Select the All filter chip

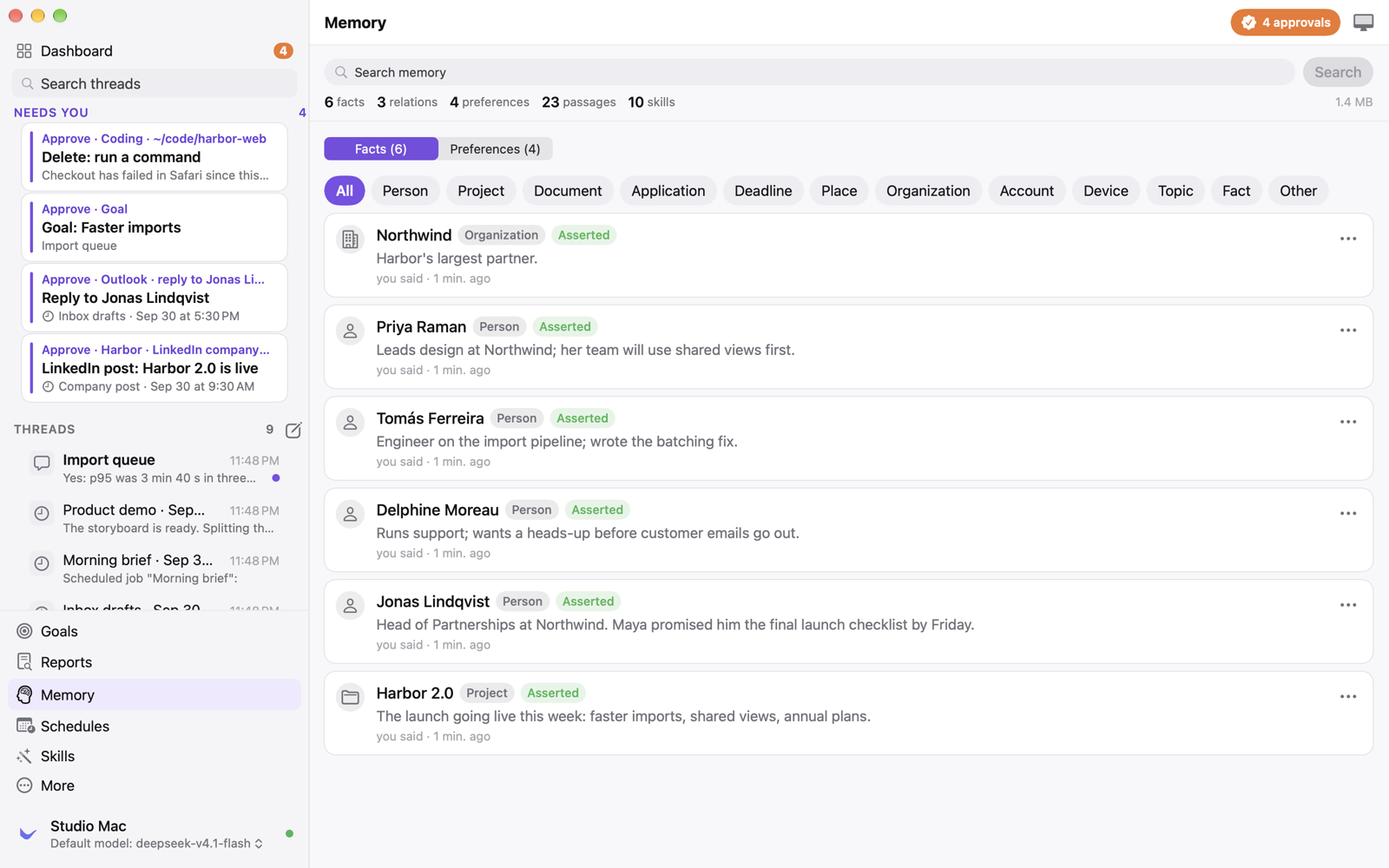[x=345, y=191]
